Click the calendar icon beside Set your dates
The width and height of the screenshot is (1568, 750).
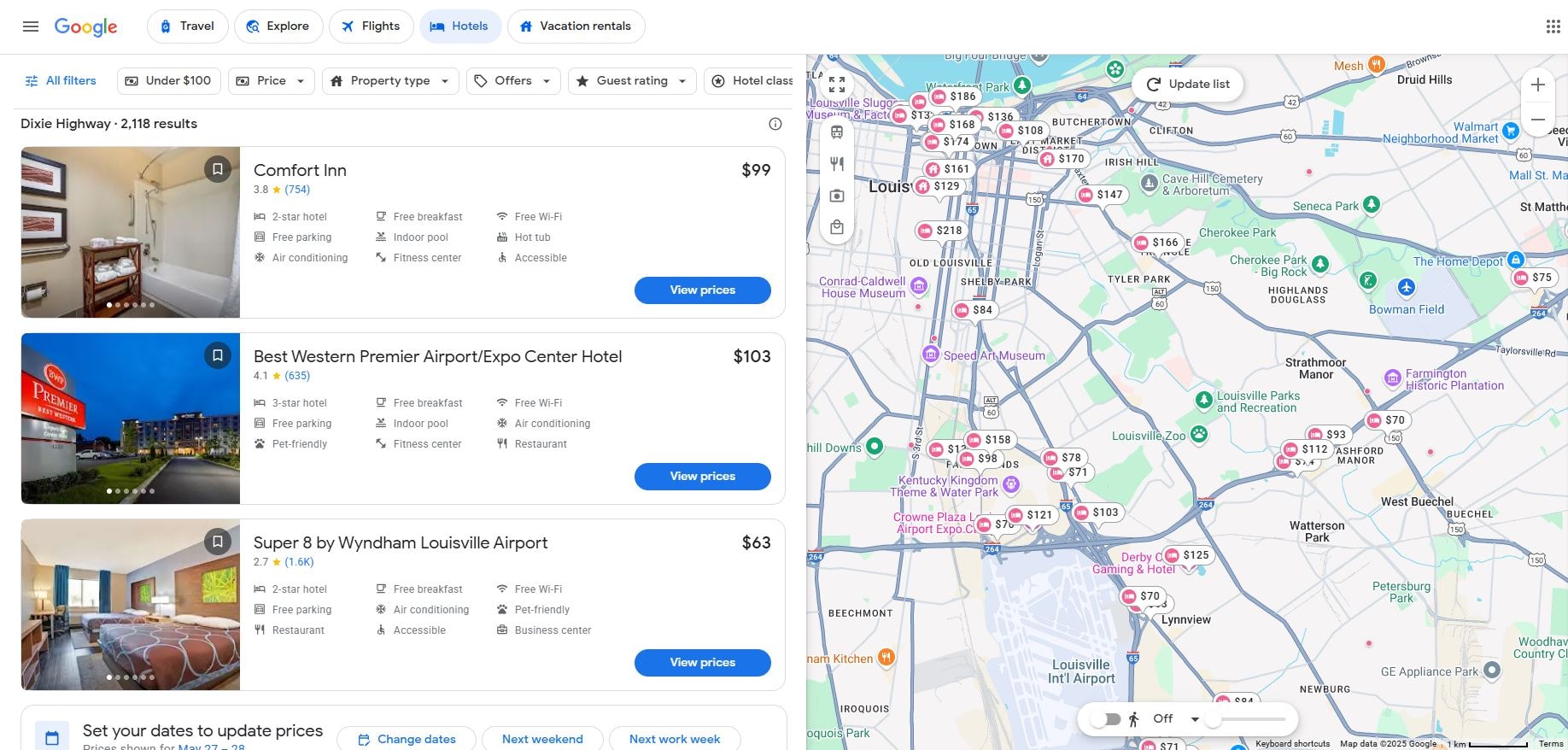[x=52, y=738]
